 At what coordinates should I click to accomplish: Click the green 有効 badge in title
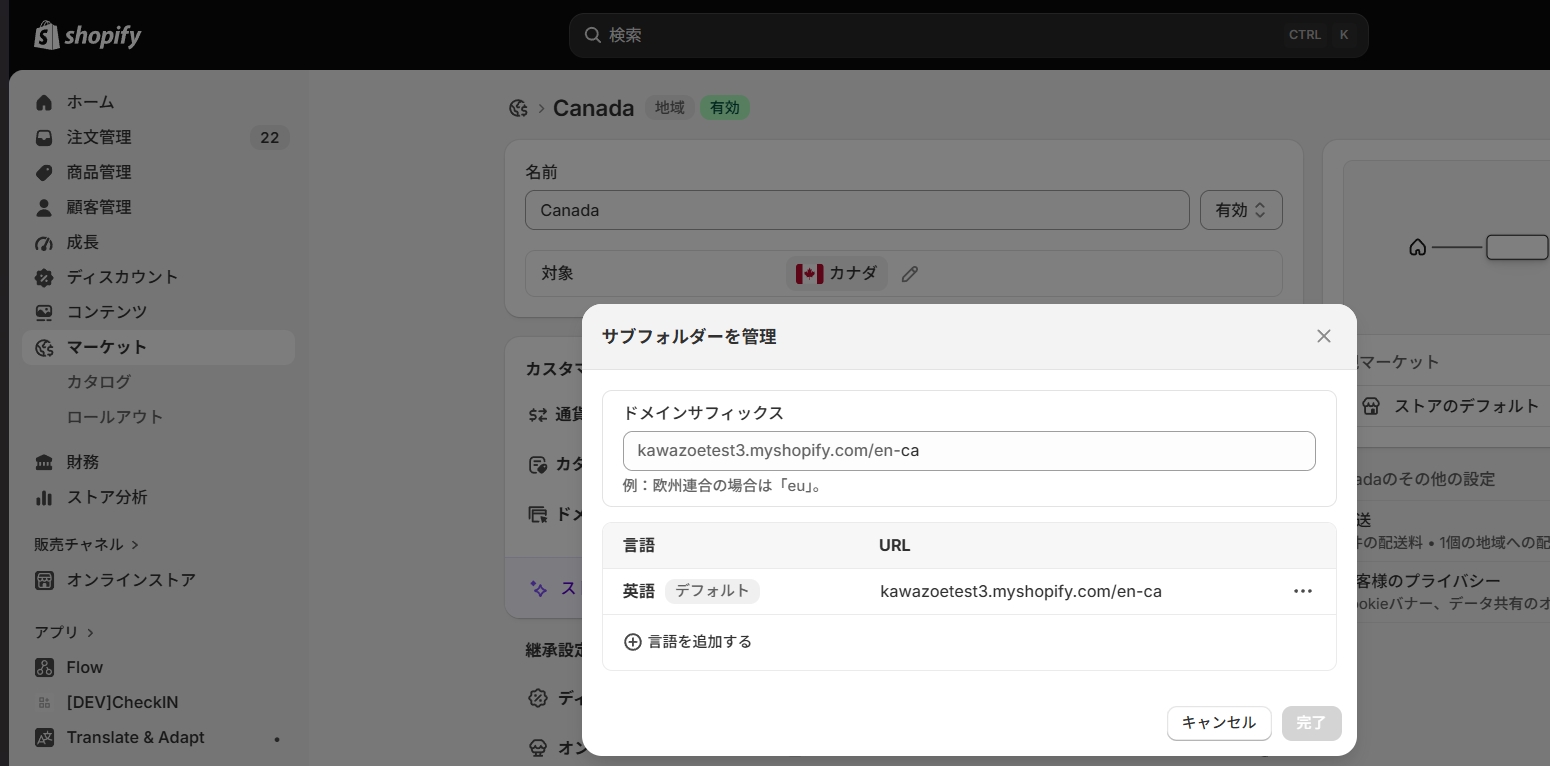click(725, 108)
